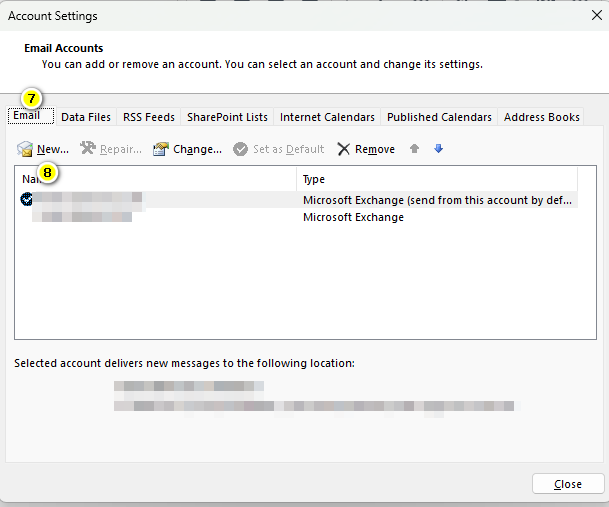Open the Internet Calendars tab
The width and height of the screenshot is (609, 507).
(x=327, y=117)
